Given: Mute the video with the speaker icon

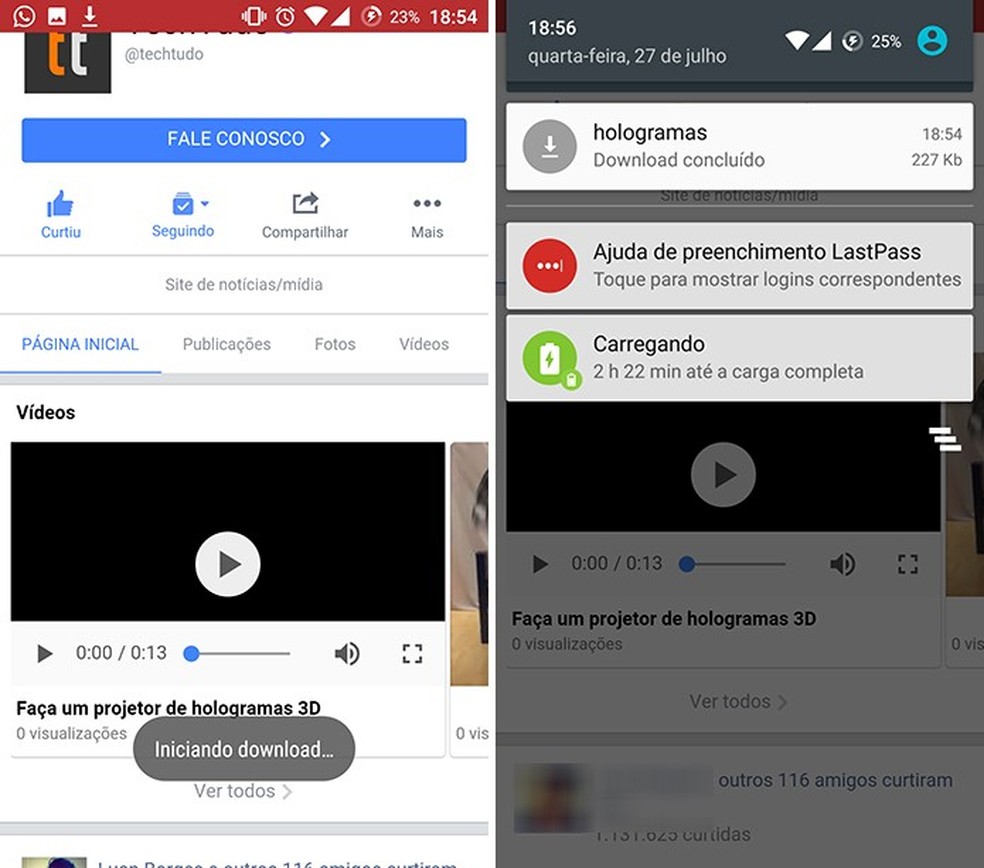Looking at the screenshot, I should point(347,653).
